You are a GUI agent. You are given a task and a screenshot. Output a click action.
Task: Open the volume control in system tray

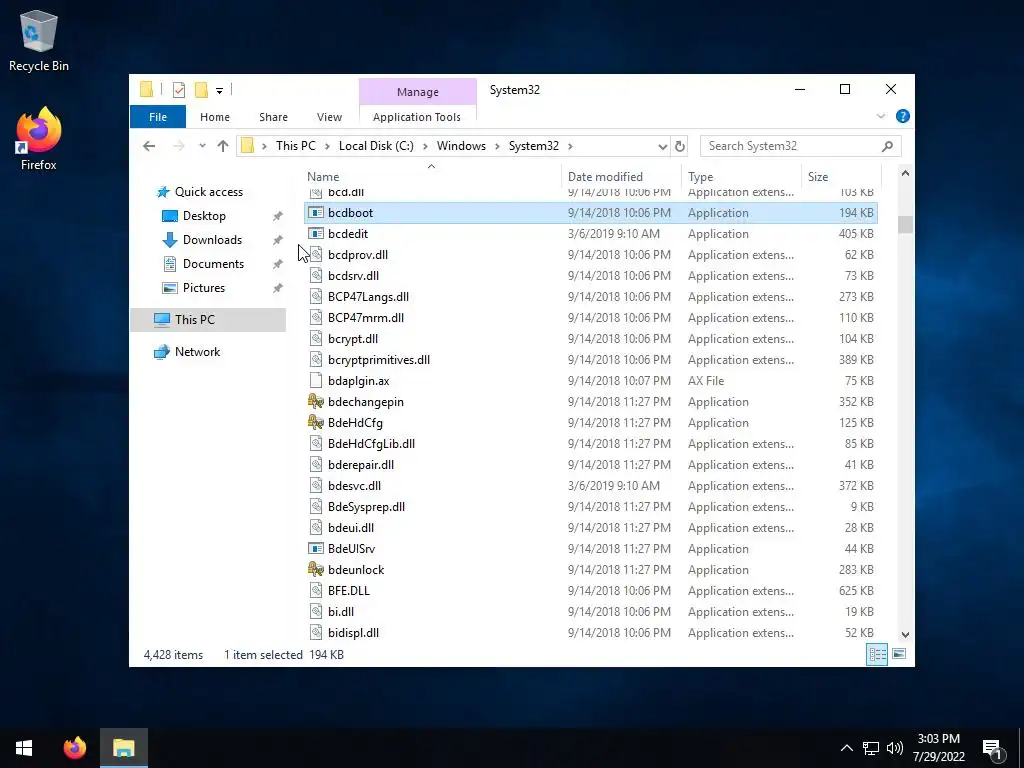(x=895, y=748)
